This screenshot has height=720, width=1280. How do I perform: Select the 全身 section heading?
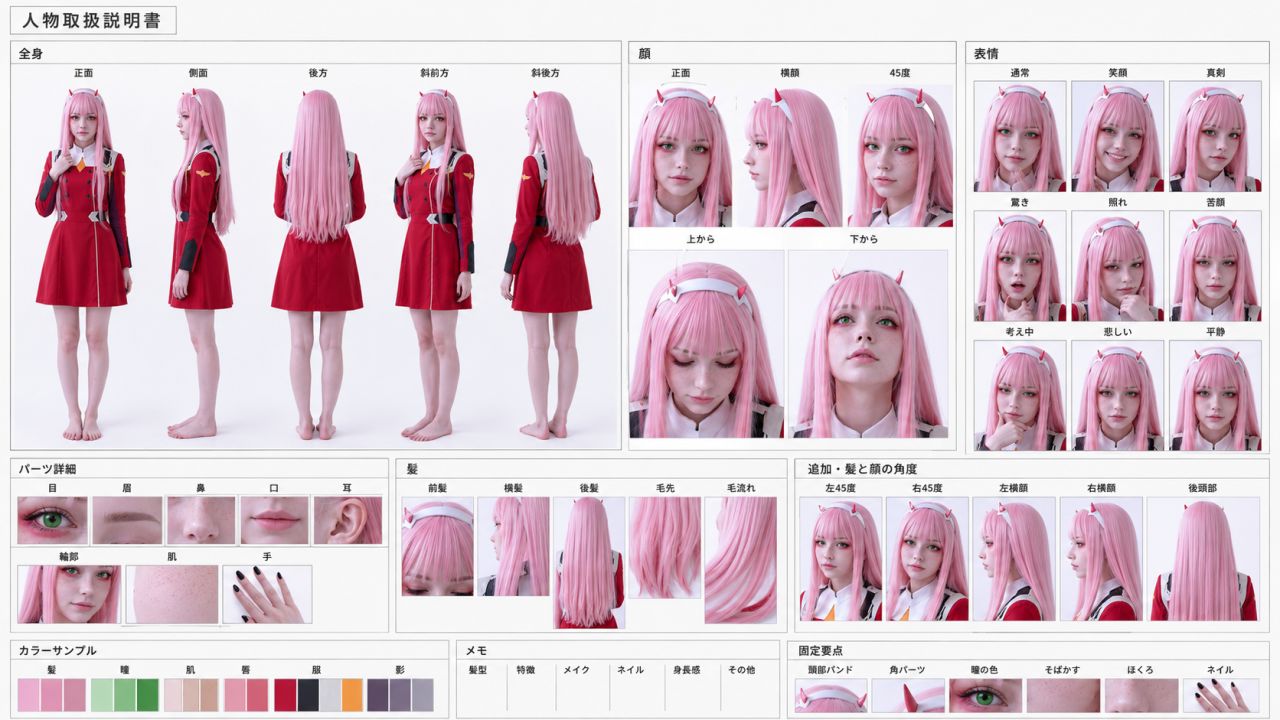pyautogui.click(x=30, y=54)
